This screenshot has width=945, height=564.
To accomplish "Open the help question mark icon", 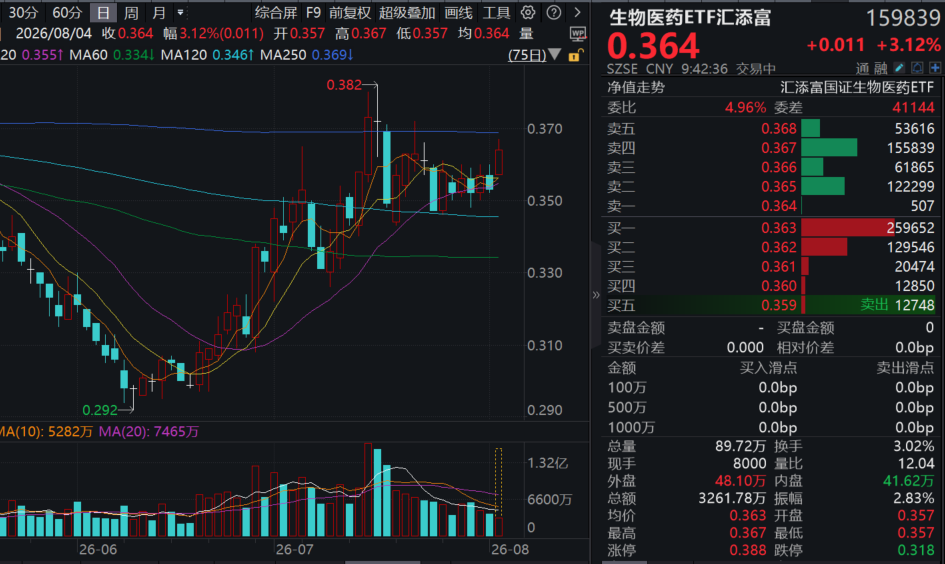I will click(553, 12).
